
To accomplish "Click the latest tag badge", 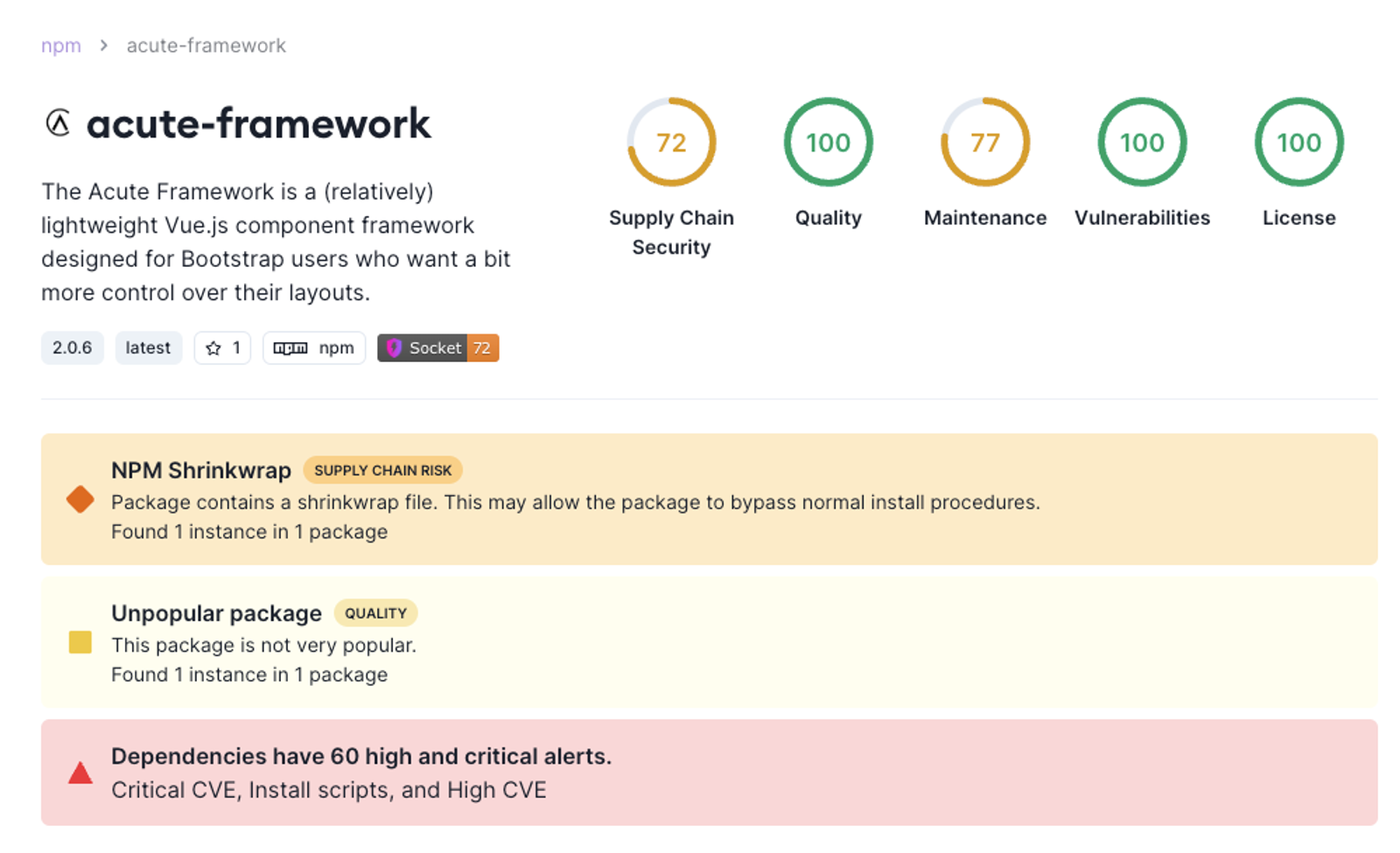I will (148, 348).
